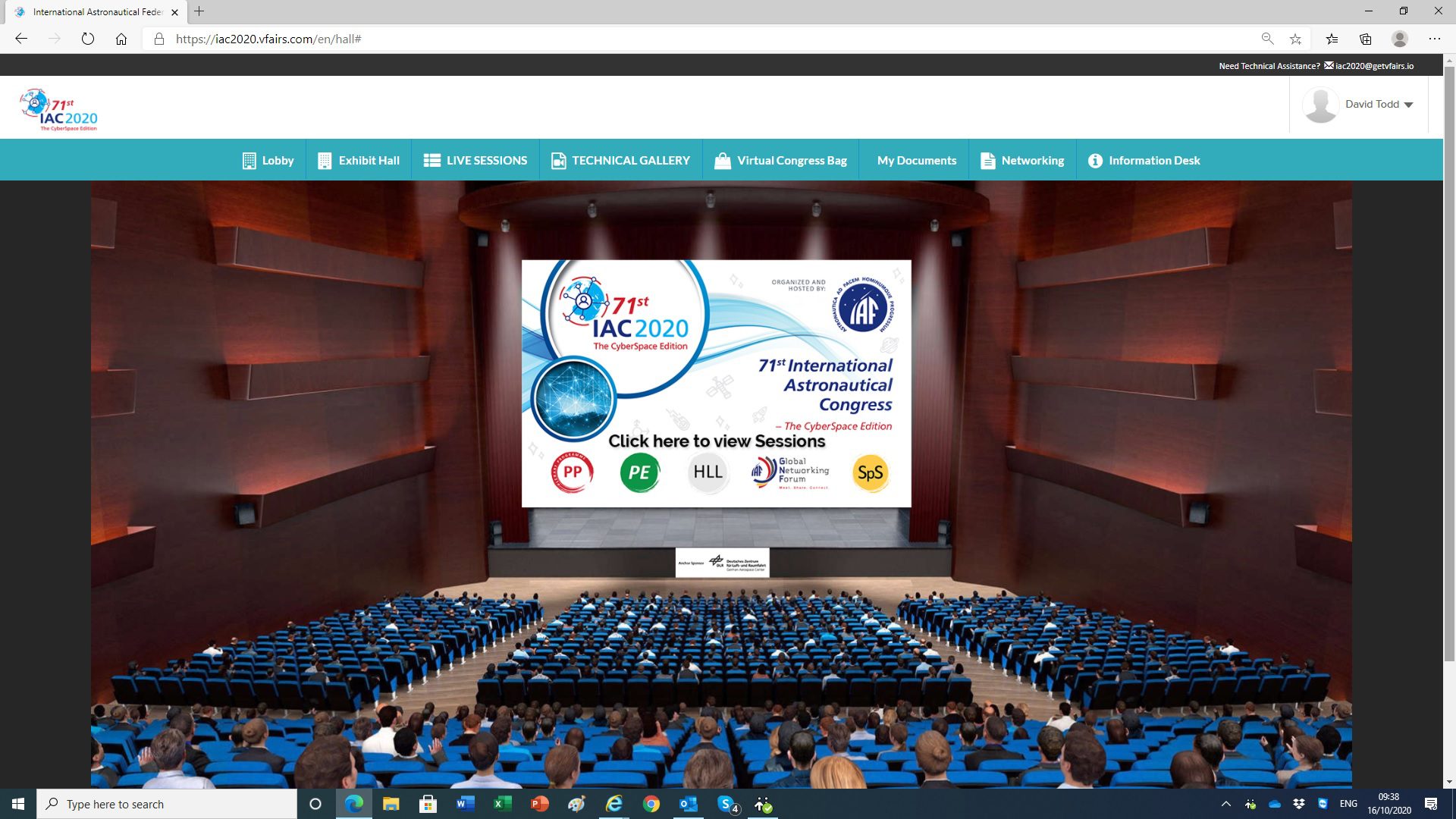Open TECHNICAL GALLERY menu item
The height and width of the screenshot is (819, 1456).
620,160
